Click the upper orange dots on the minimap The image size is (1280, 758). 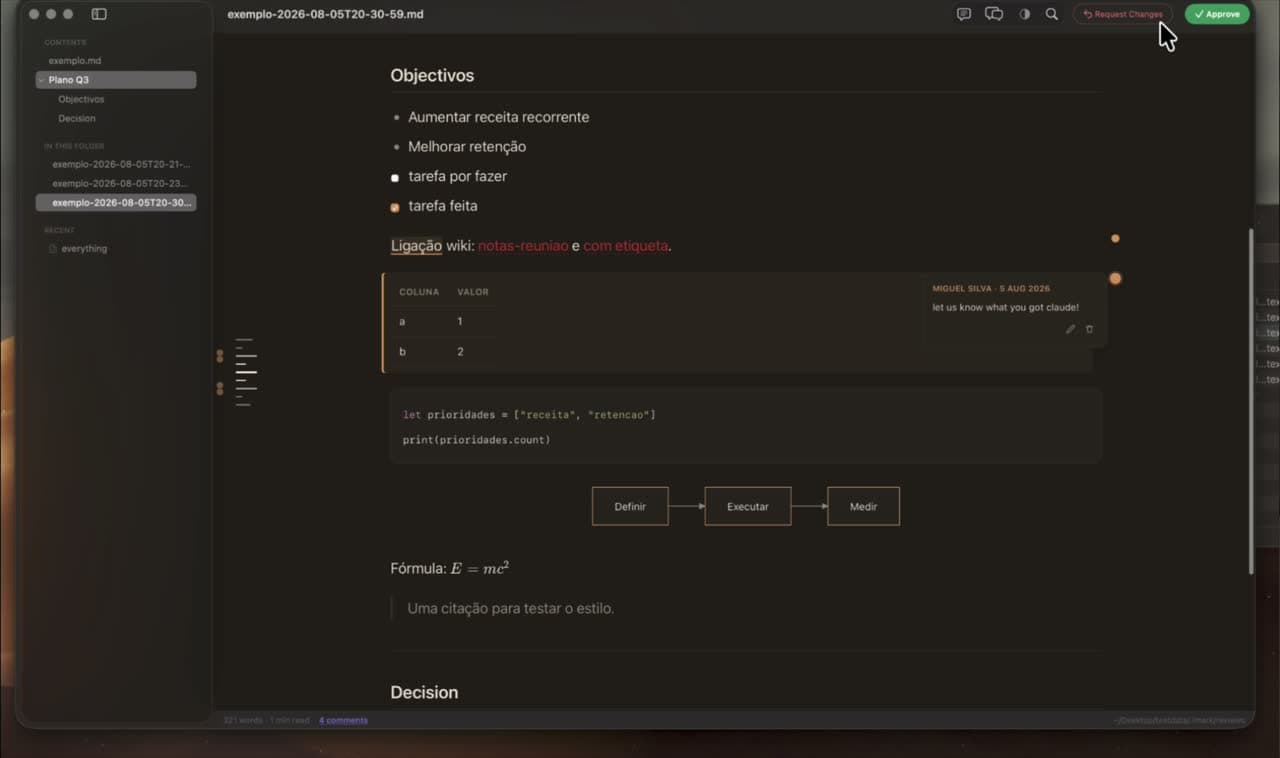coord(220,355)
